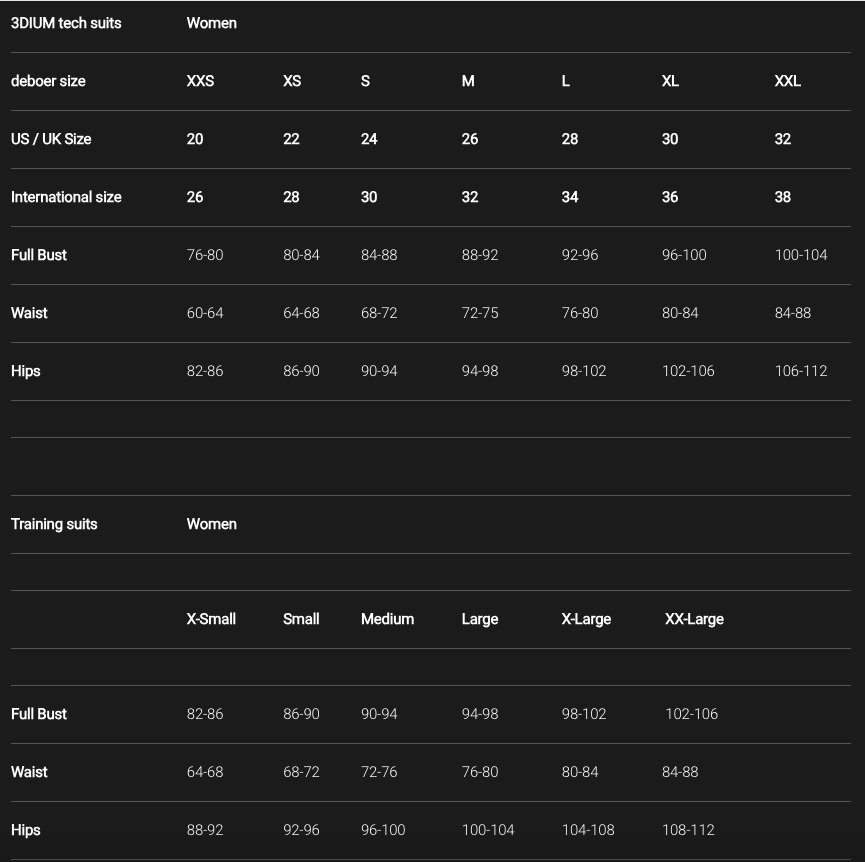Click US / UK size value 24
865x862 pixels.
tap(369, 139)
